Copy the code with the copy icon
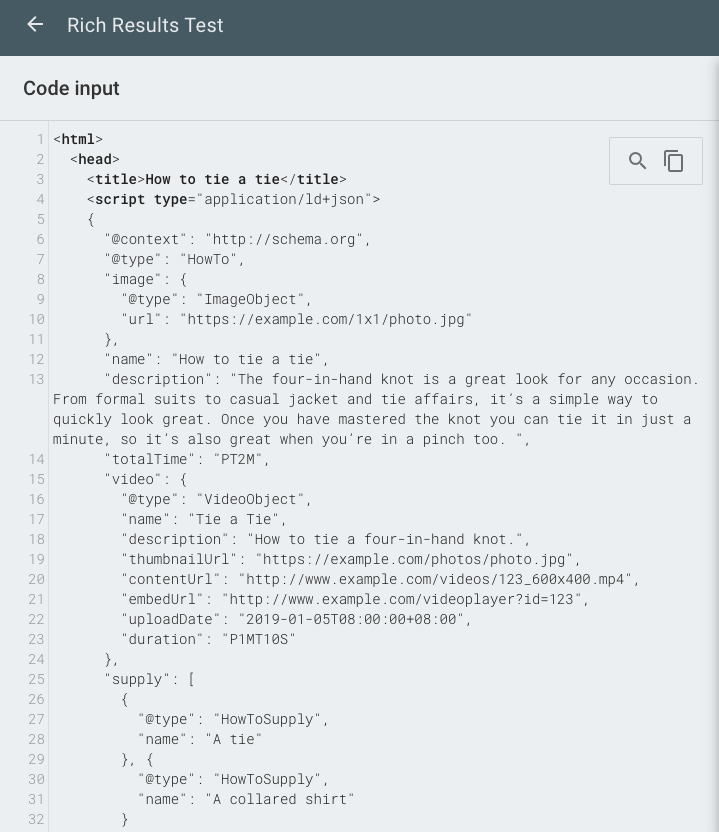This screenshot has width=719, height=832. 673,161
